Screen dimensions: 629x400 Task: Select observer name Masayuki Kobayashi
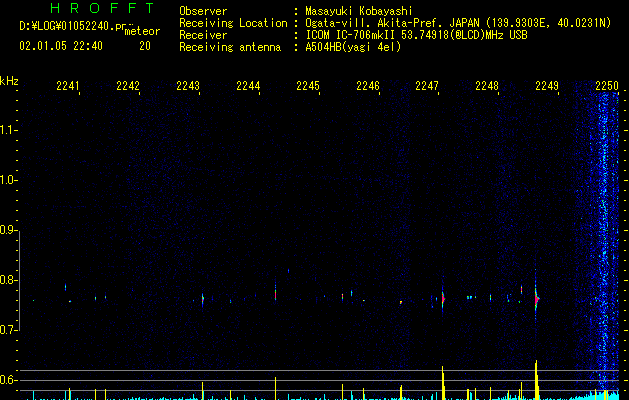[x=359, y=11]
